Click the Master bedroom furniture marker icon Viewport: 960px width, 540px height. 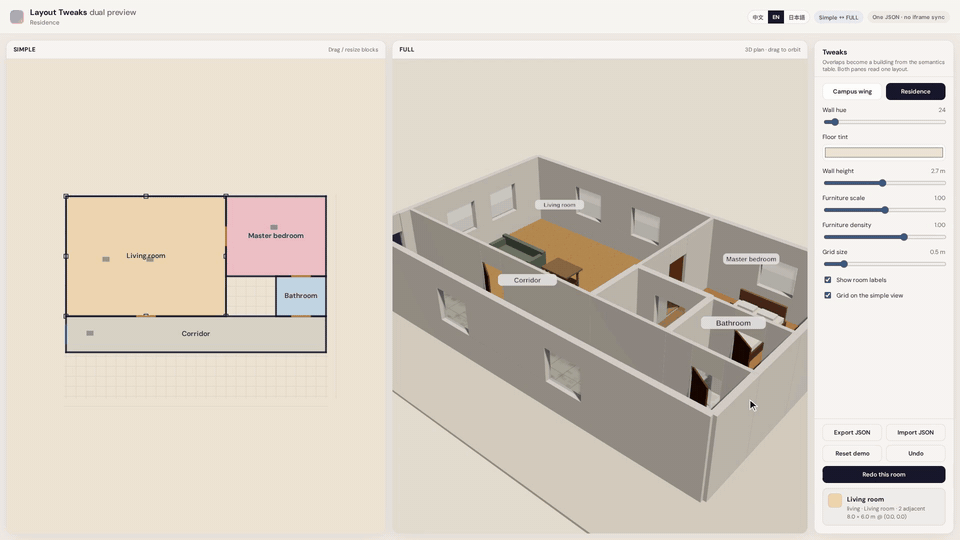[274, 227]
